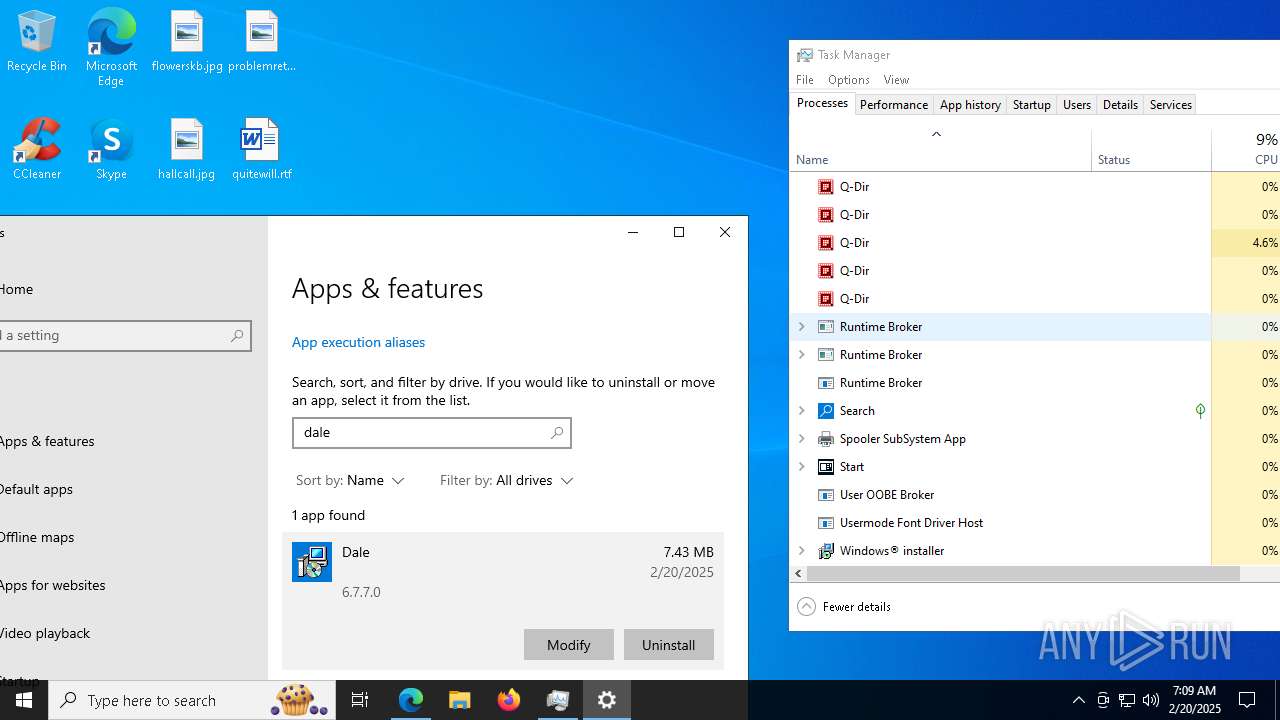Click the Search process icon in Task Manager
The width and height of the screenshot is (1280, 720).
coord(826,410)
